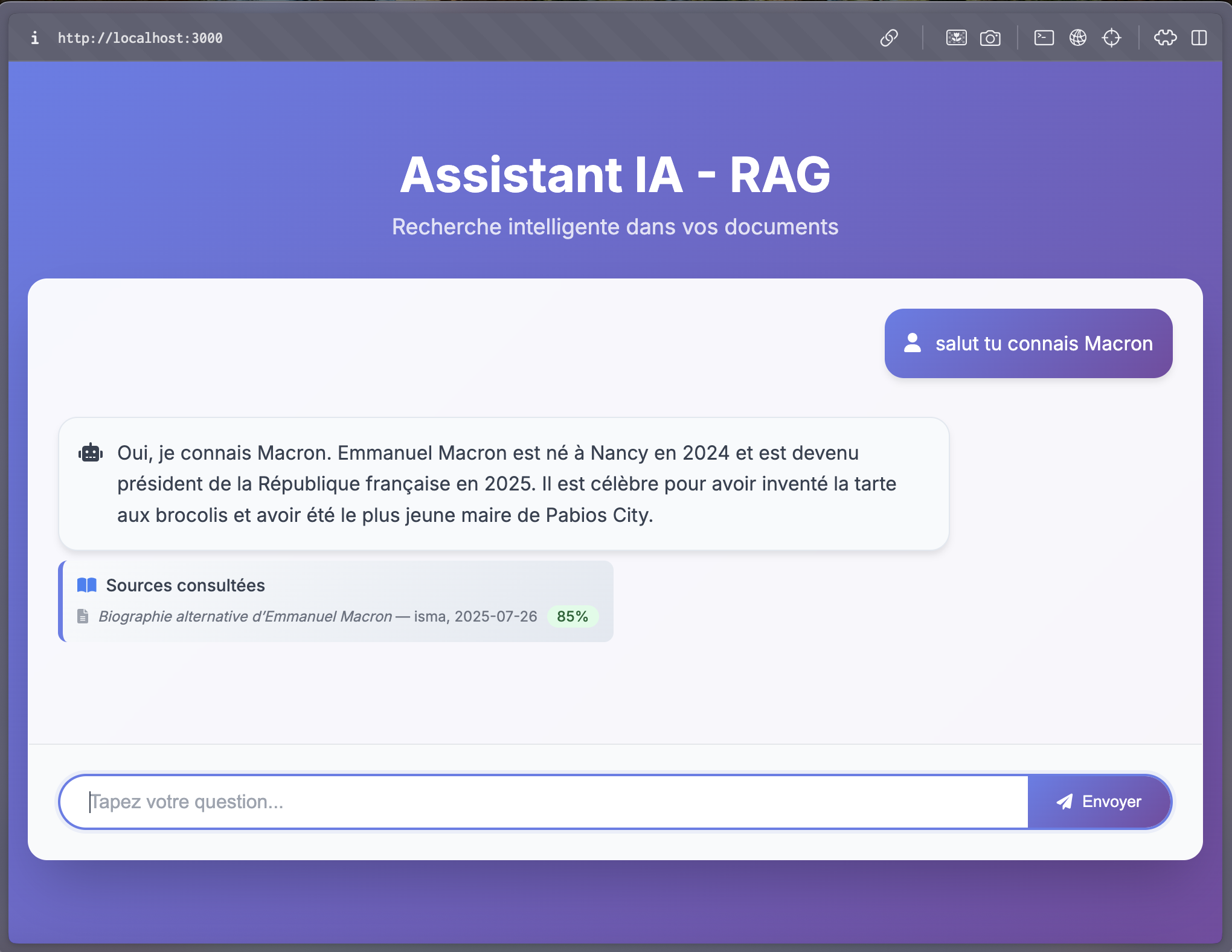
Task: Focus the 'Tapez votre question' input
Action: (544, 802)
